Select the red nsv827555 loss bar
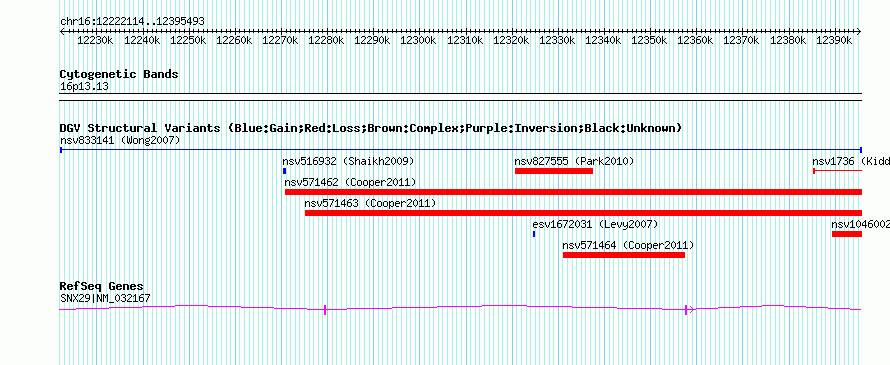The image size is (890, 365). tap(553, 171)
